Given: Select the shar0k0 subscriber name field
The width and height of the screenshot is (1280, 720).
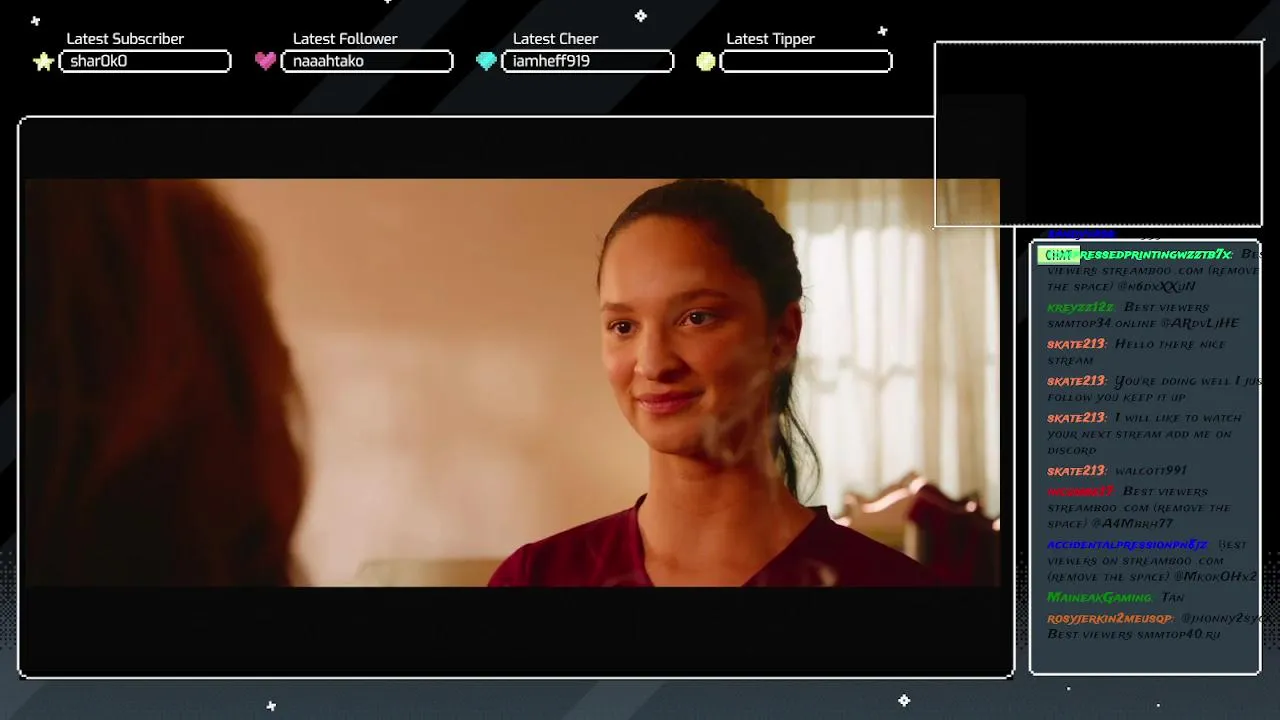Looking at the screenshot, I should (145, 61).
